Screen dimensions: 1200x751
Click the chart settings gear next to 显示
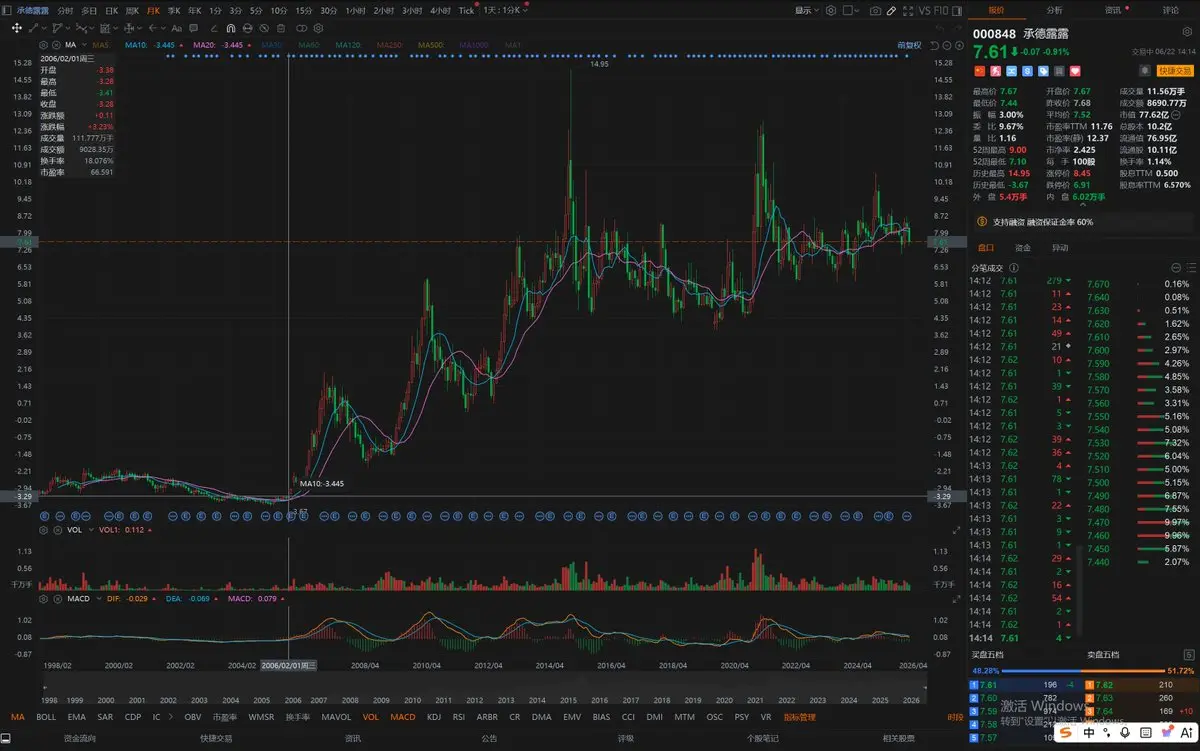[x=831, y=10]
